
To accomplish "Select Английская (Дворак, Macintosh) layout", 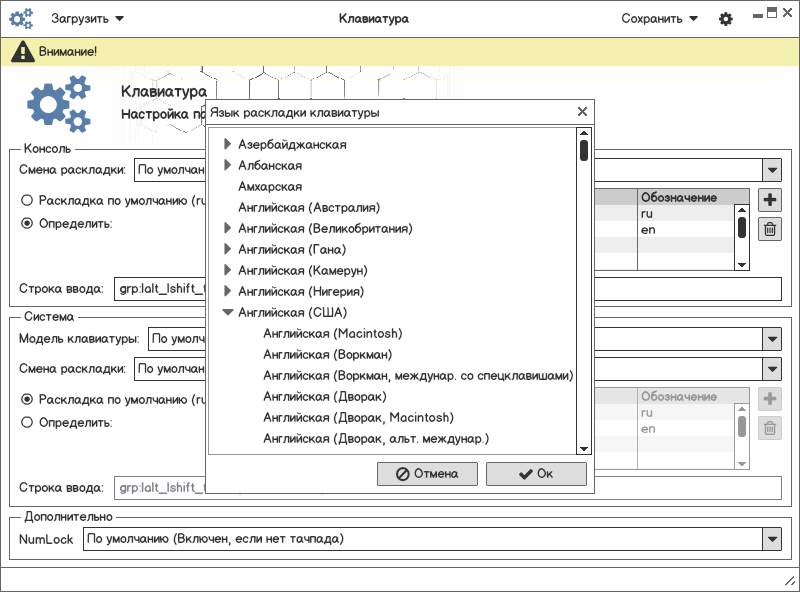I will click(359, 417).
